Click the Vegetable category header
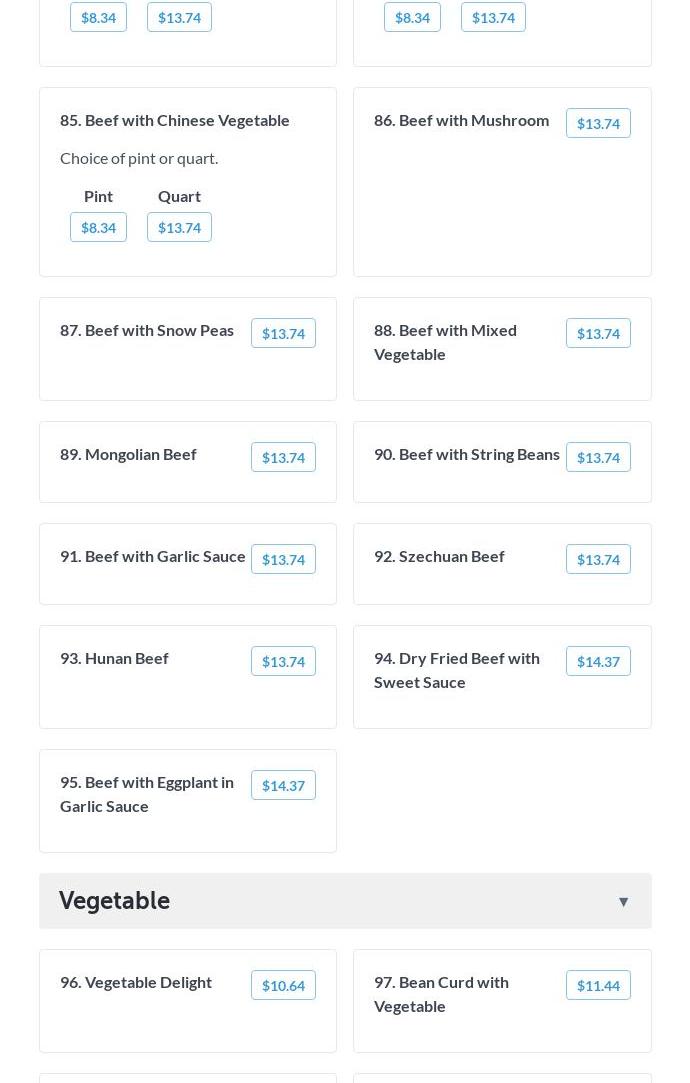Image resolution: width=690 pixels, height=1083 pixels. [115, 901]
